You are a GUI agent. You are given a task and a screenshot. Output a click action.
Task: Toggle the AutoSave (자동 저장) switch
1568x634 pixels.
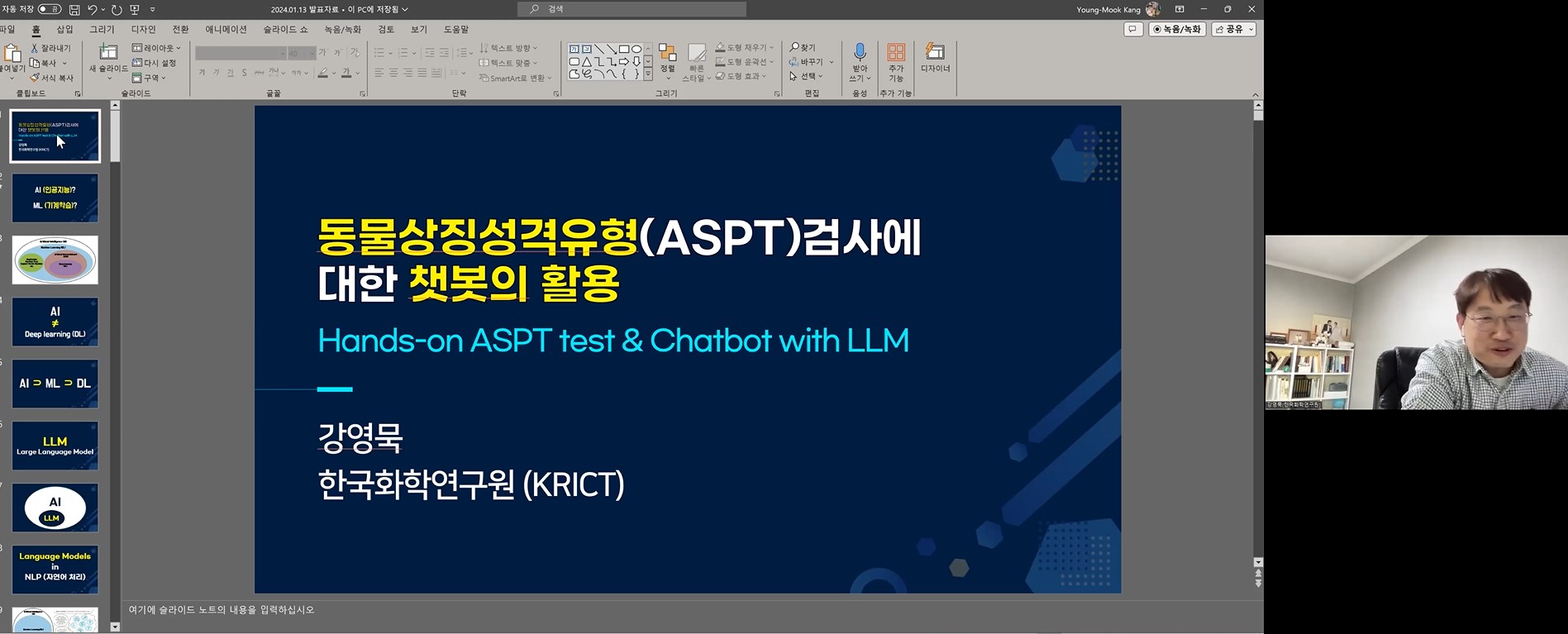[50, 9]
